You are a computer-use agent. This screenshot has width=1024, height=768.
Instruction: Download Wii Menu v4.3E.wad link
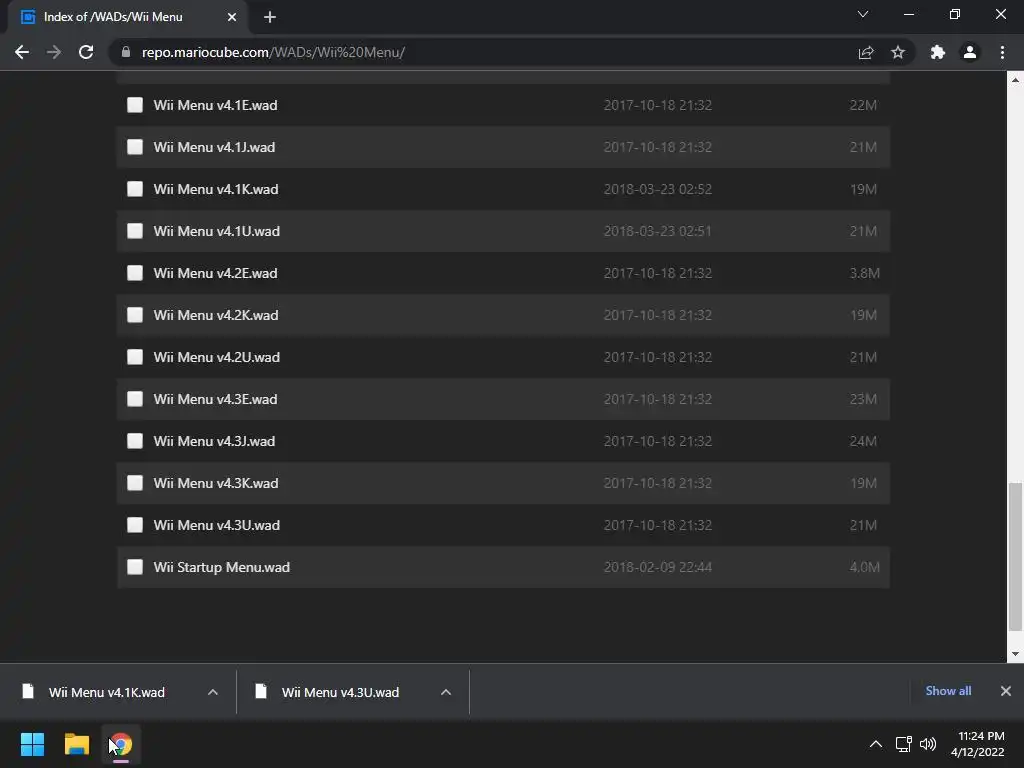click(x=216, y=399)
